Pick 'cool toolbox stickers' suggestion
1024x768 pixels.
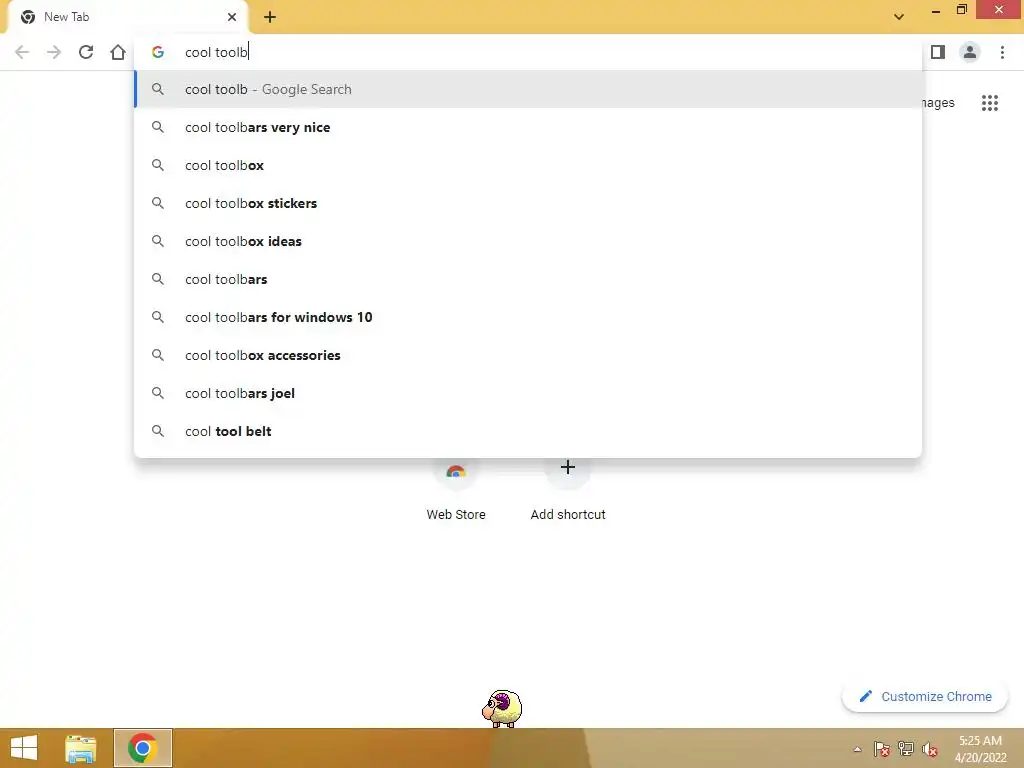tap(528, 203)
